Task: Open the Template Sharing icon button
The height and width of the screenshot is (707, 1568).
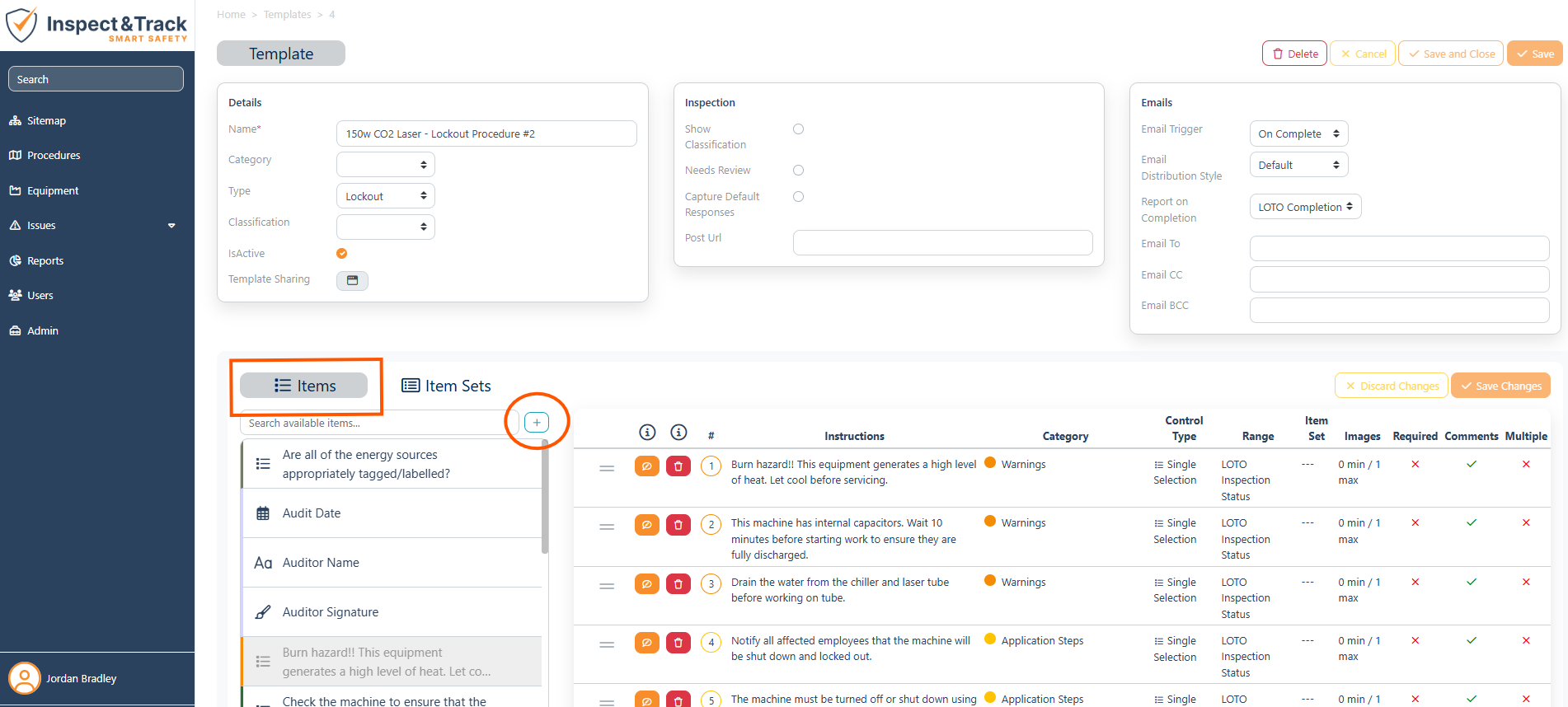Action: click(x=352, y=280)
